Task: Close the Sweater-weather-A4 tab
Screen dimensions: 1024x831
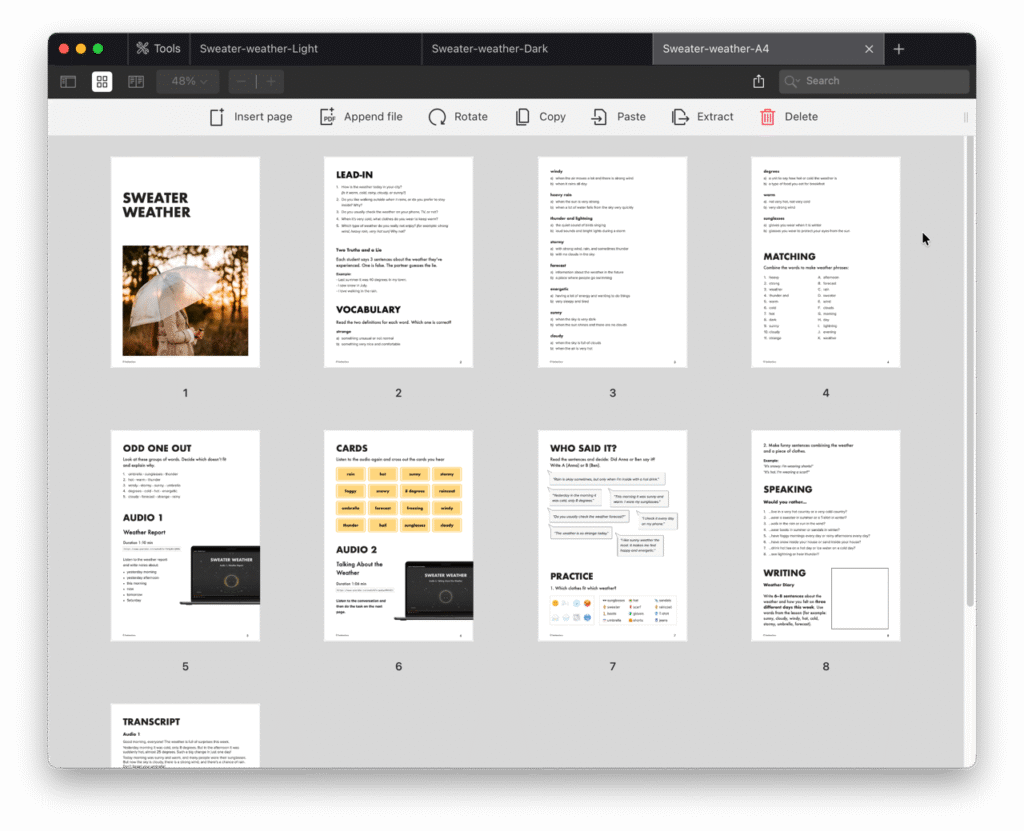Action: point(869,48)
